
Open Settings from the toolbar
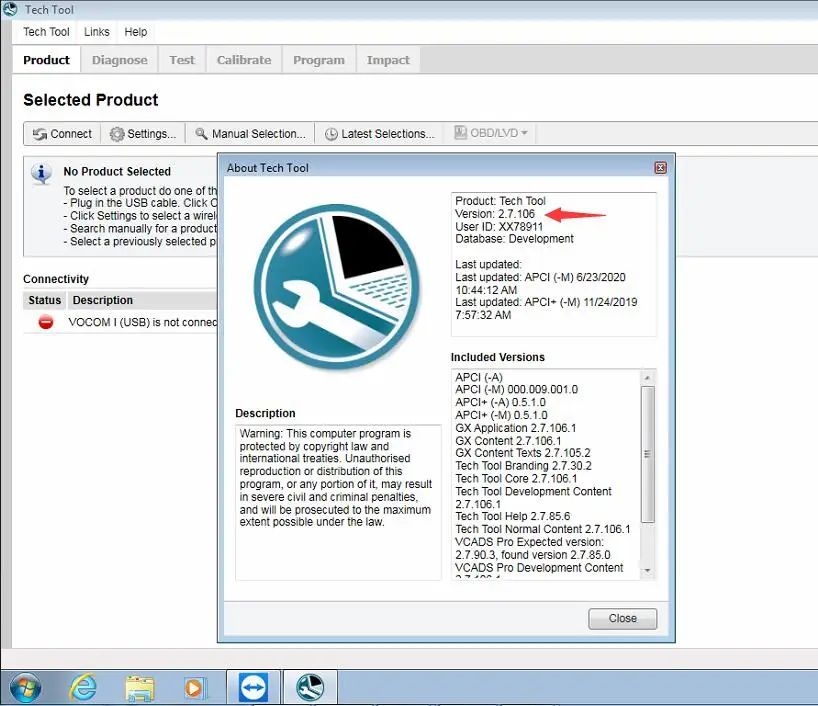pyautogui.click(x=142, y=134)
